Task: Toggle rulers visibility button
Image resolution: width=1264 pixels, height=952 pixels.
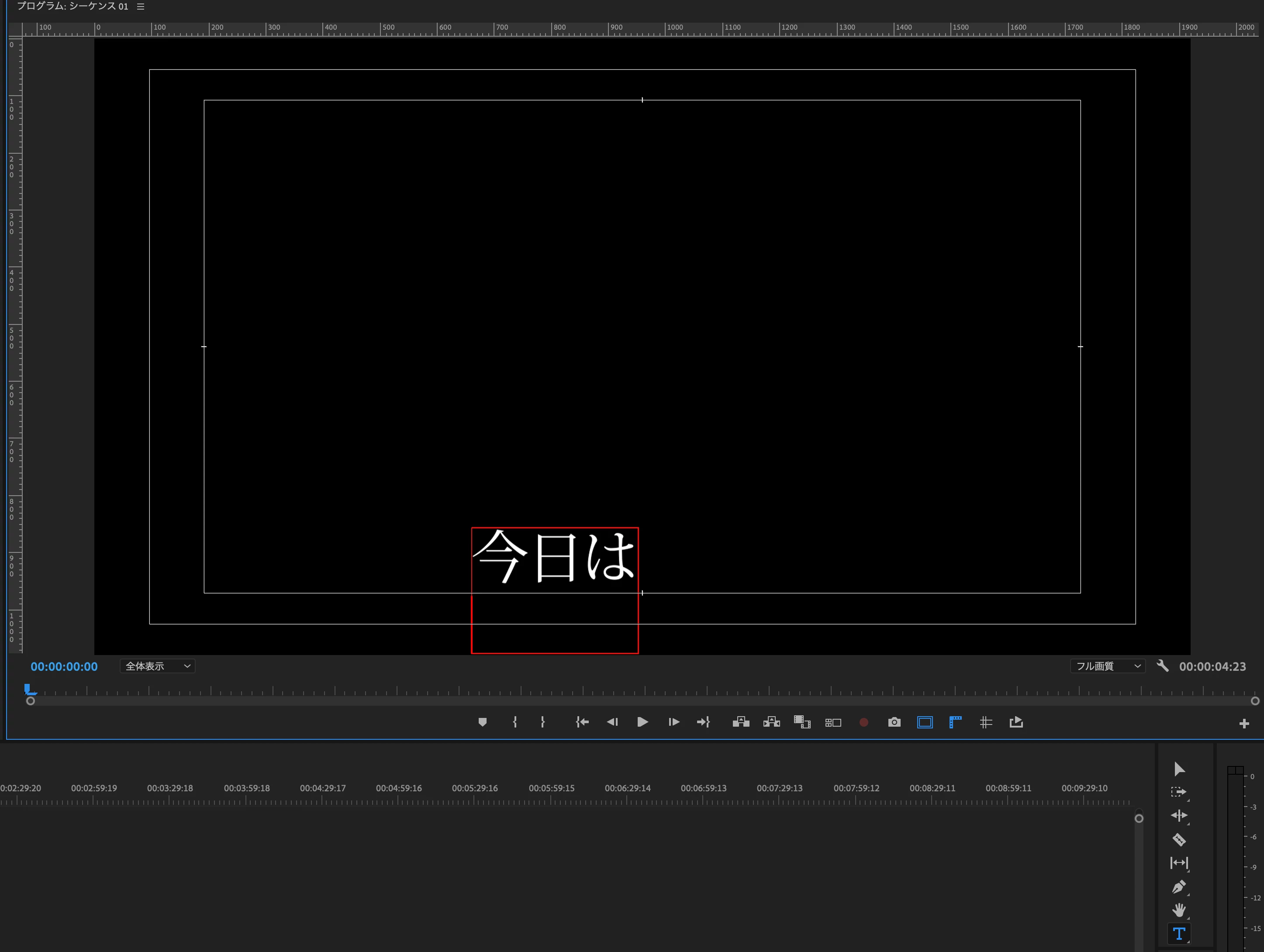Action: click(956, 722)
